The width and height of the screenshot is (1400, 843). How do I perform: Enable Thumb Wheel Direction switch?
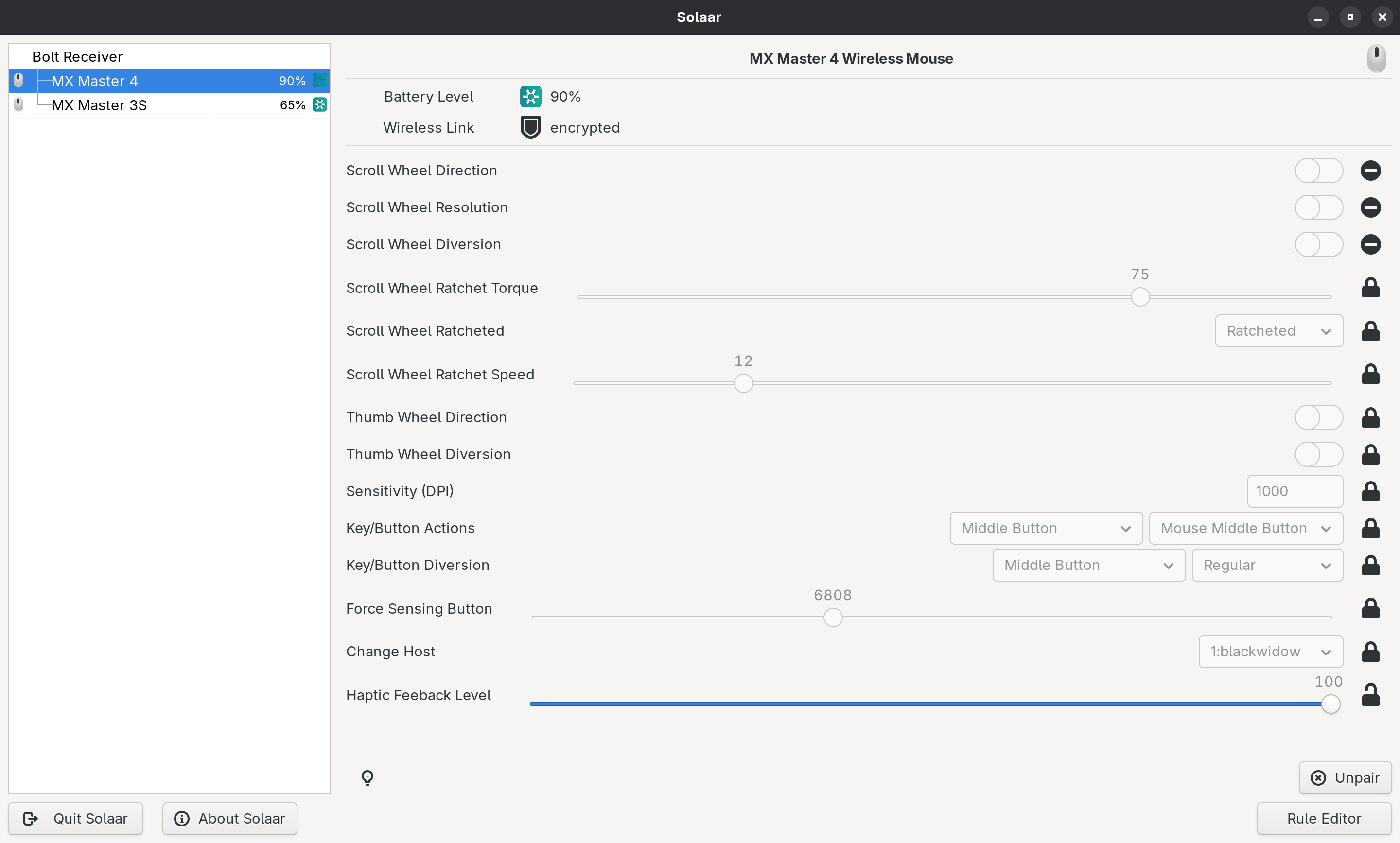pos(1318,417)
